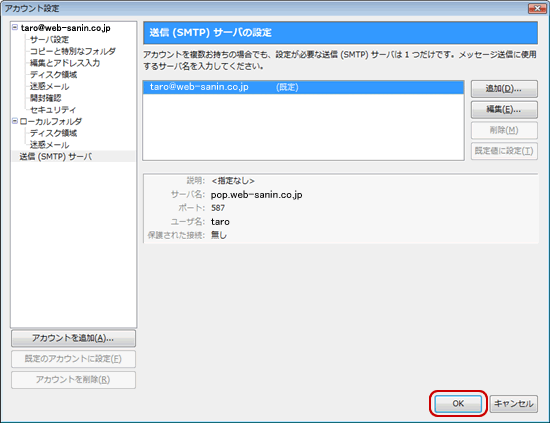
Task: Open 迷惑メール under the taro account
Action: pos(49,86)
